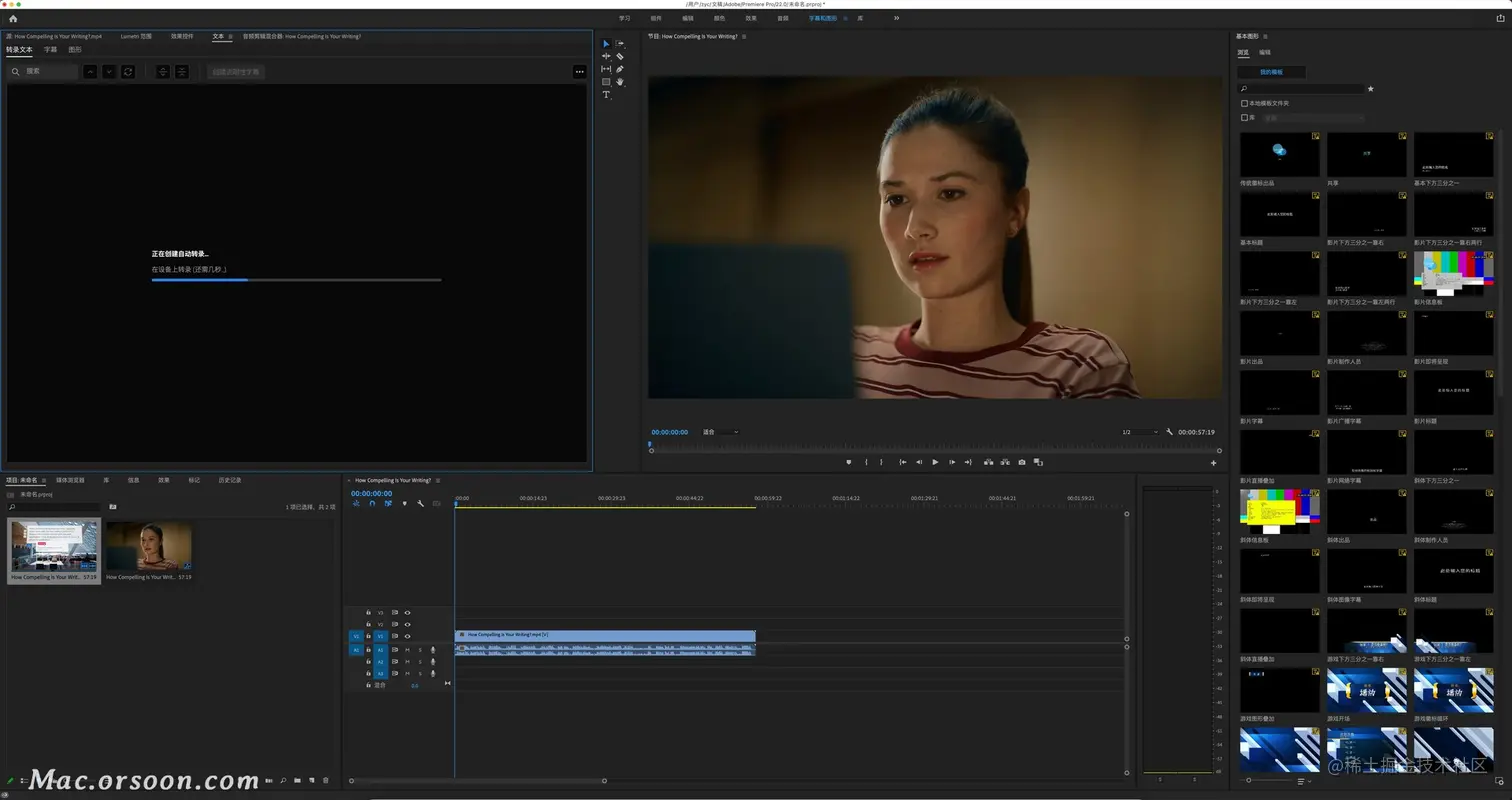Go to previous search result arrow

90,72
